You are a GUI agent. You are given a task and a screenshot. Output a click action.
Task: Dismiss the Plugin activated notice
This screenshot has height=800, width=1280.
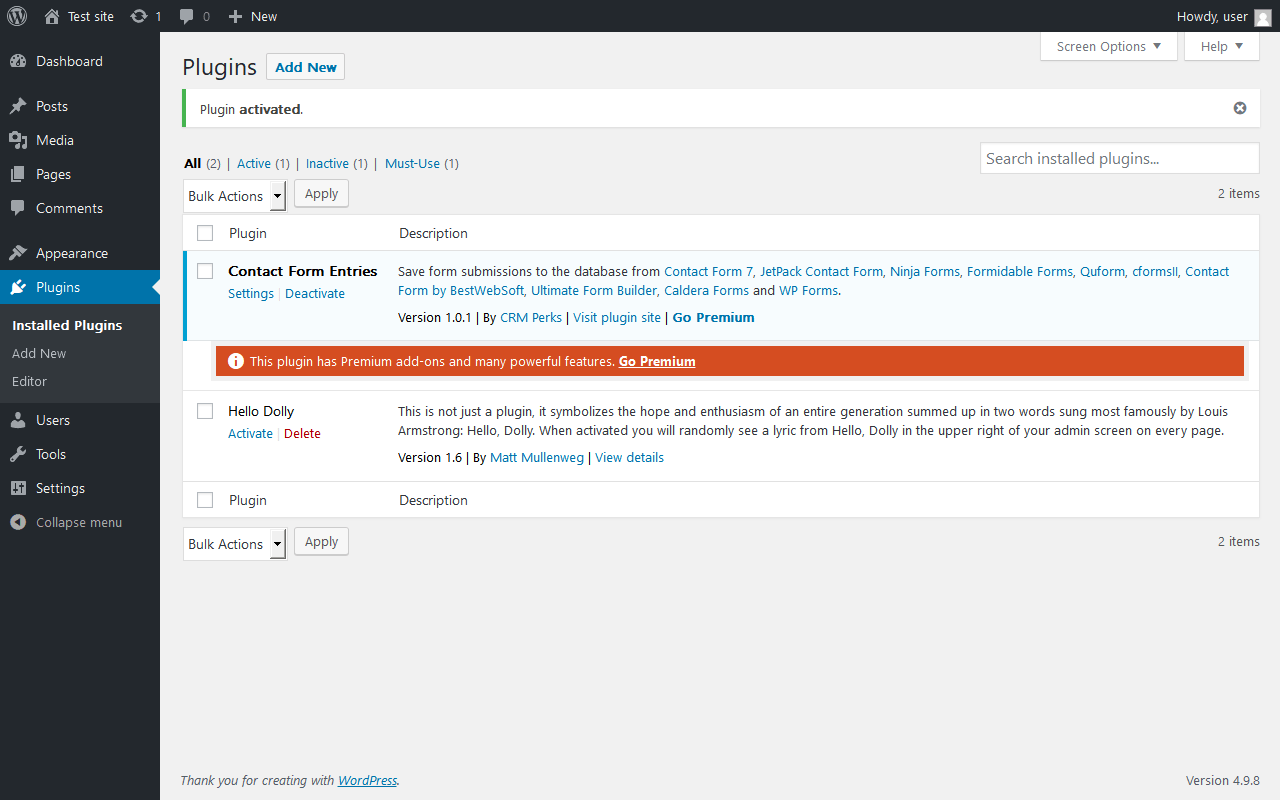1240,108
